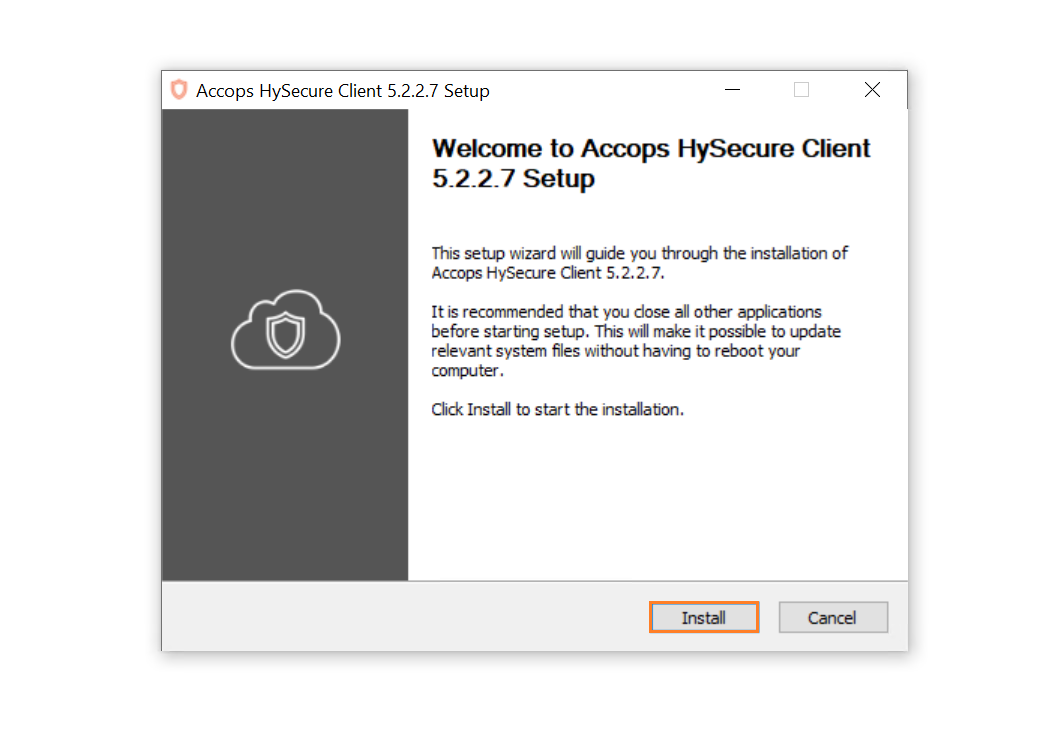Click the Accops shield icon in title bar

pos(179,90)
